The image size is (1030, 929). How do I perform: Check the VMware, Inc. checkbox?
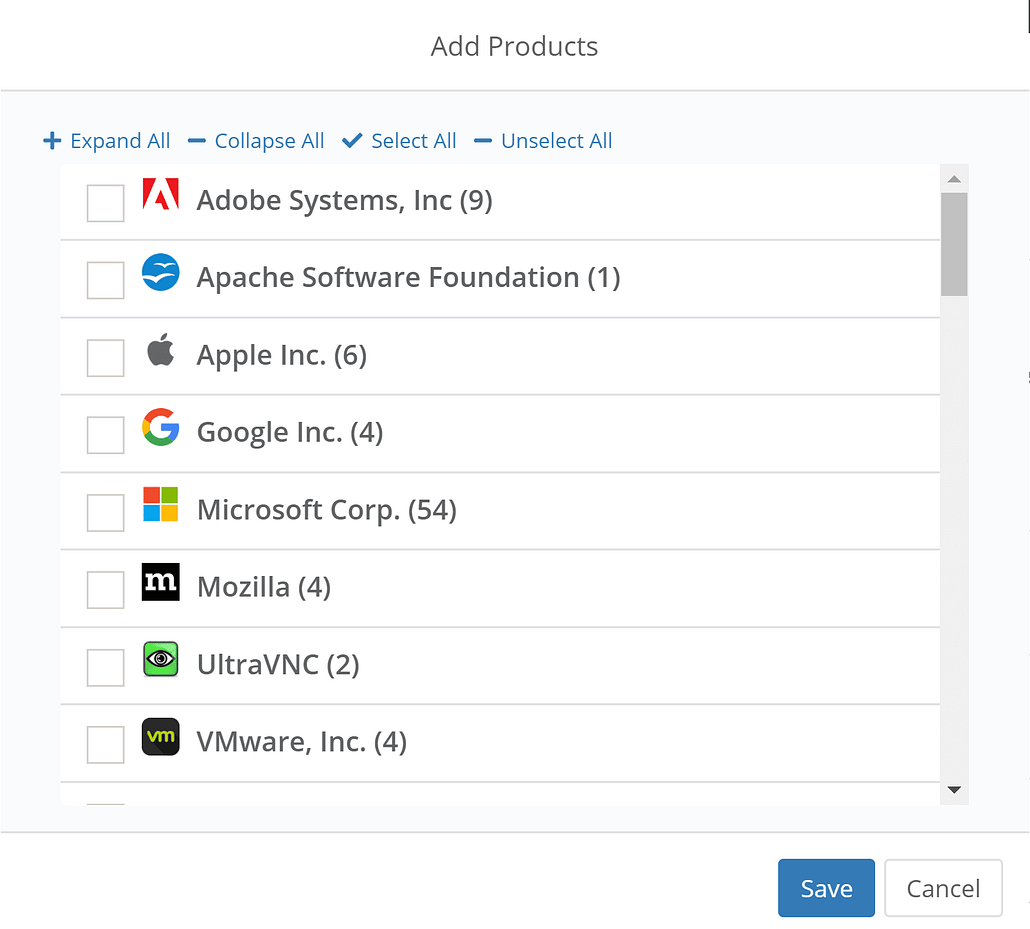click(104, 744)
